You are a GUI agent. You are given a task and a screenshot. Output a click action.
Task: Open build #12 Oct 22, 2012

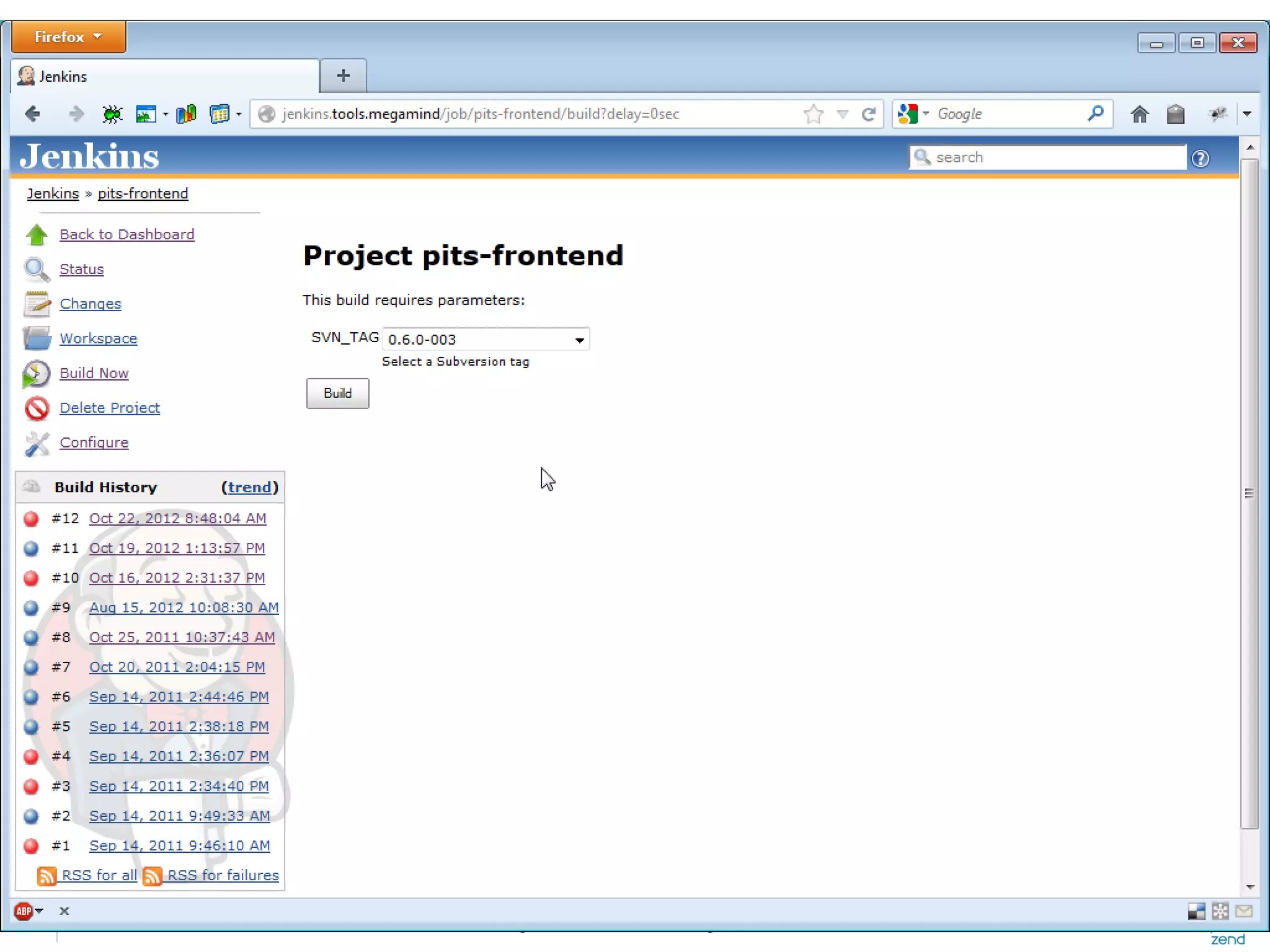click(x=178, y=518)
